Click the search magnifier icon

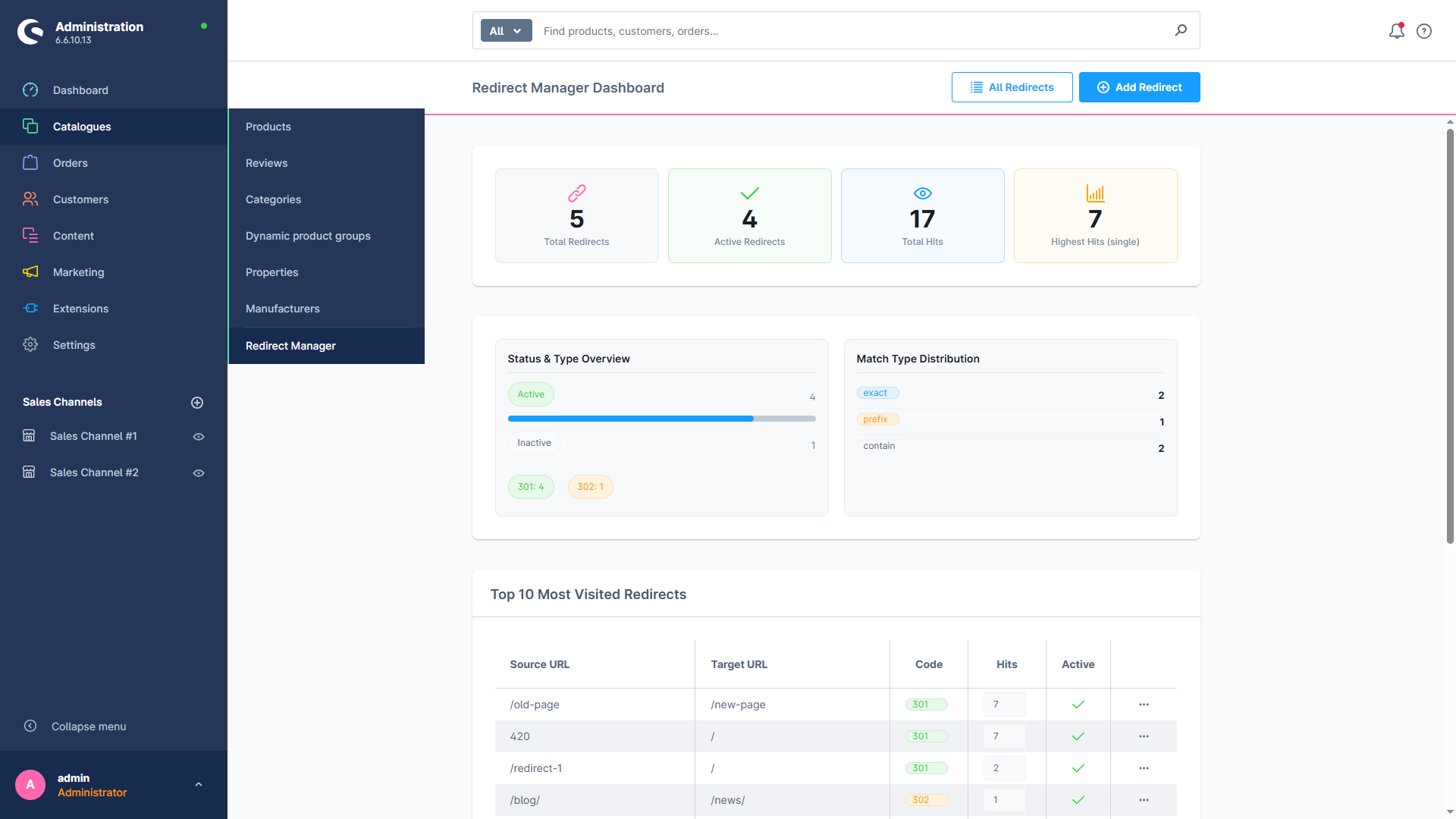pos(1181,31)
